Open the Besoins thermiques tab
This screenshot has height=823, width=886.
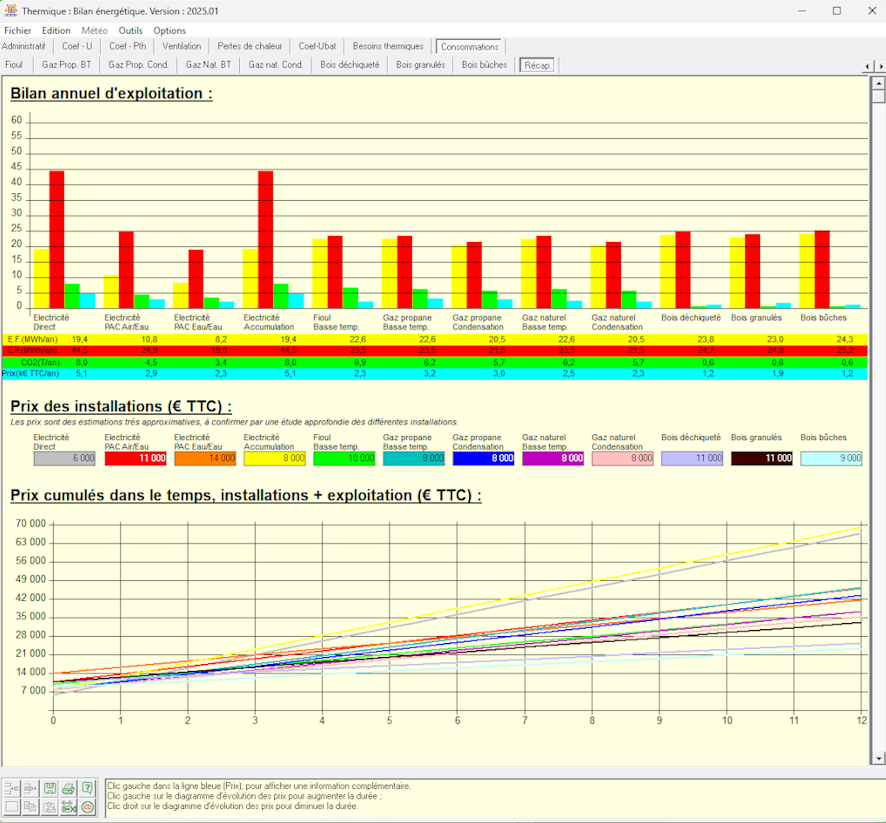click(388, 46)
